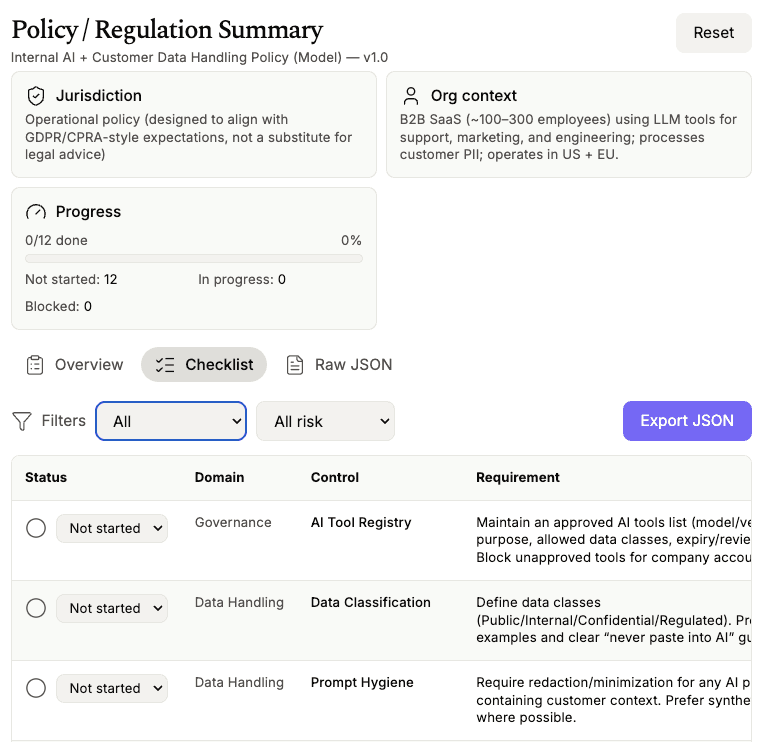Screen dimensions: 766x742
Task: Toggle the Data Classification completion circle
Action: (x=36, y=608)
